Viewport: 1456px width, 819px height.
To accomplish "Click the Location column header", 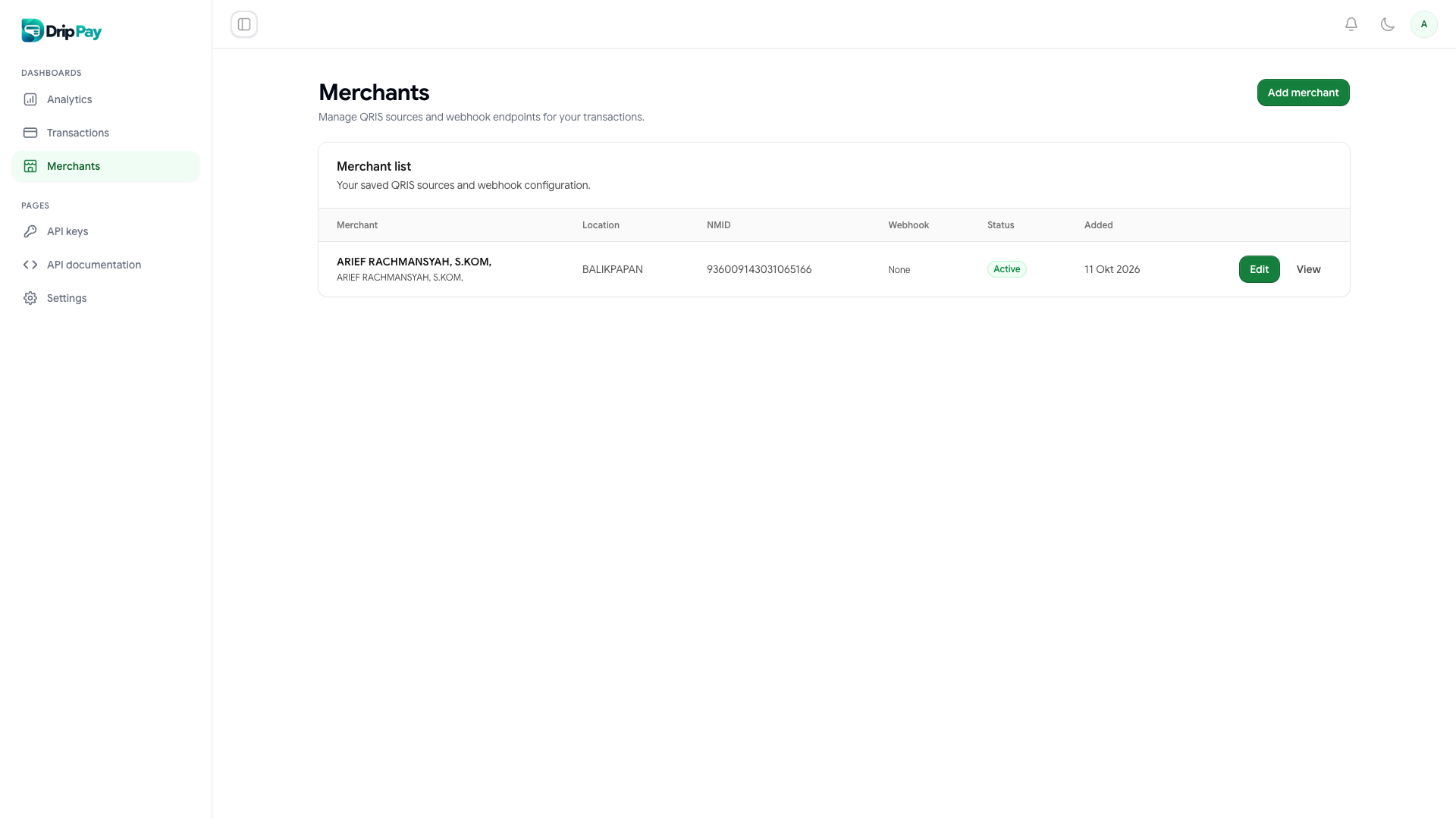I will pyautogui.click(x=601, y=225).
